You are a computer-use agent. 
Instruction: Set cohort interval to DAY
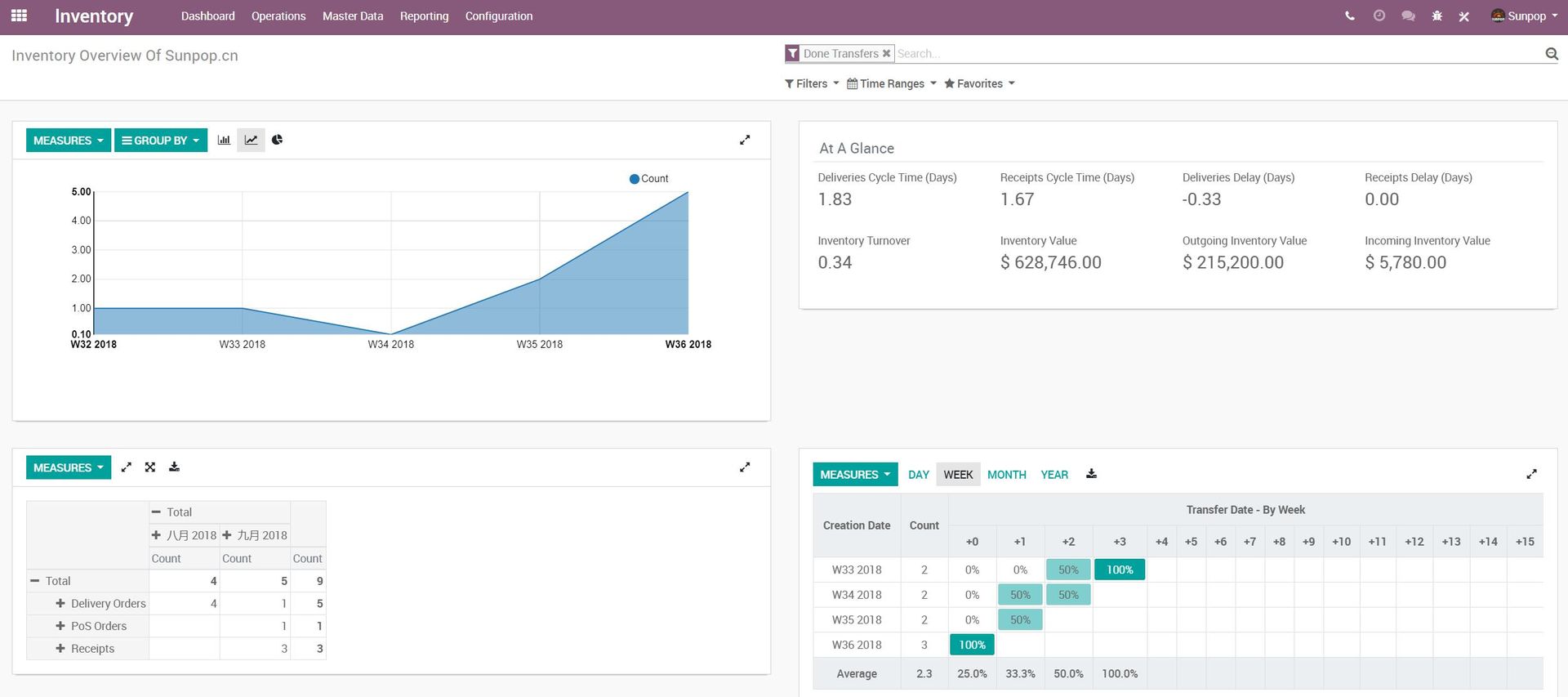coord(919,474)
